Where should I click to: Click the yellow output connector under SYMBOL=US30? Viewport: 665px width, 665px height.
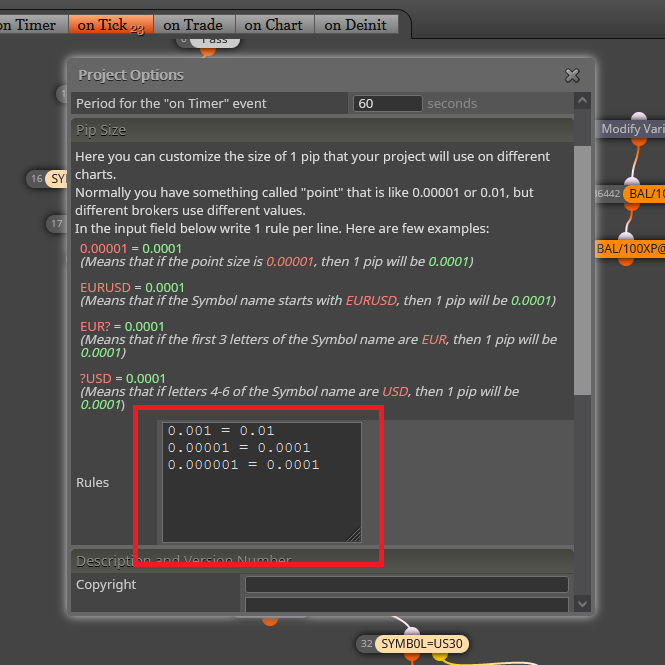[x=440, y=657]
